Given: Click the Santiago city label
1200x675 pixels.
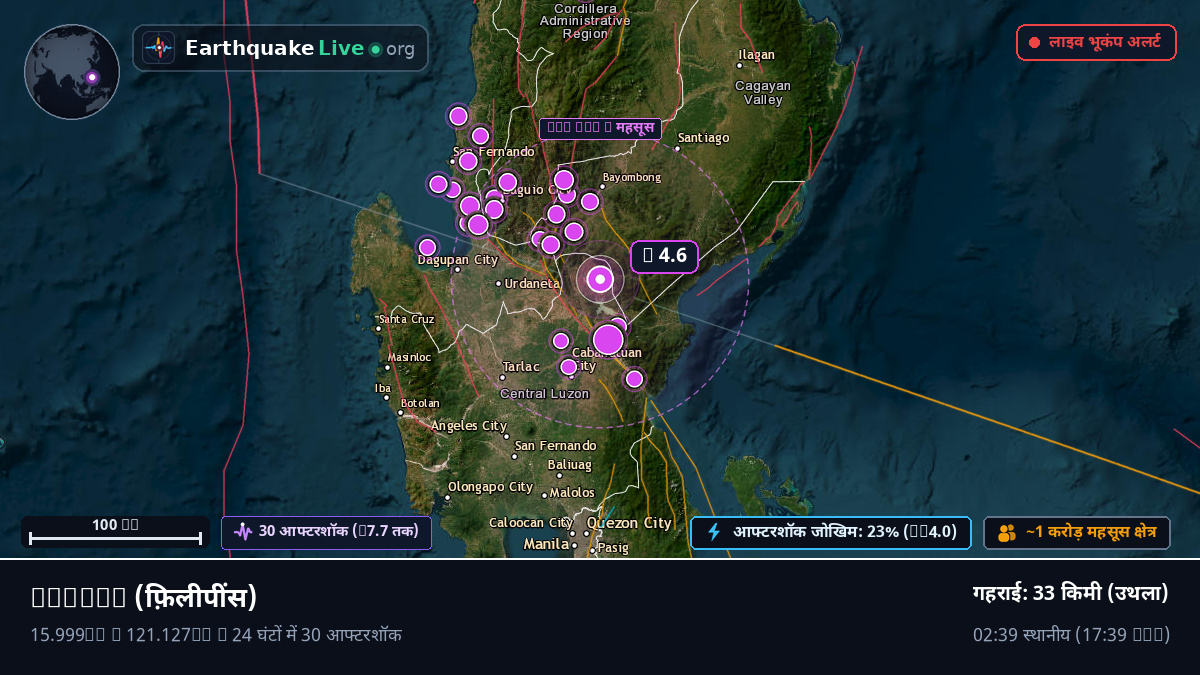Looking at the screenshot, I should pos(704,138).
